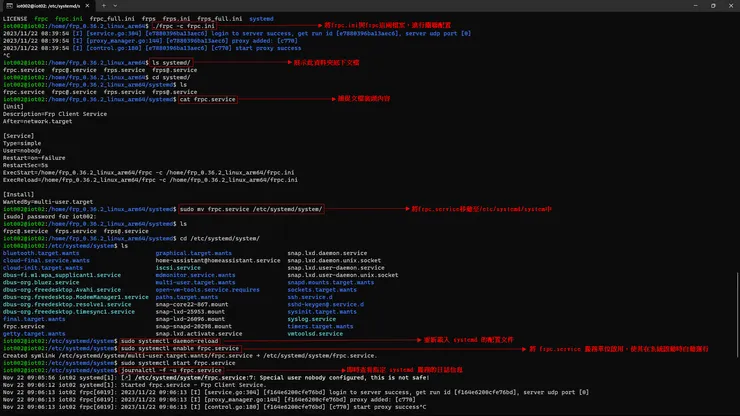Click home-assistant@homeassistant.service entry
The image size is (740, 416).
(x=218, y=260)
